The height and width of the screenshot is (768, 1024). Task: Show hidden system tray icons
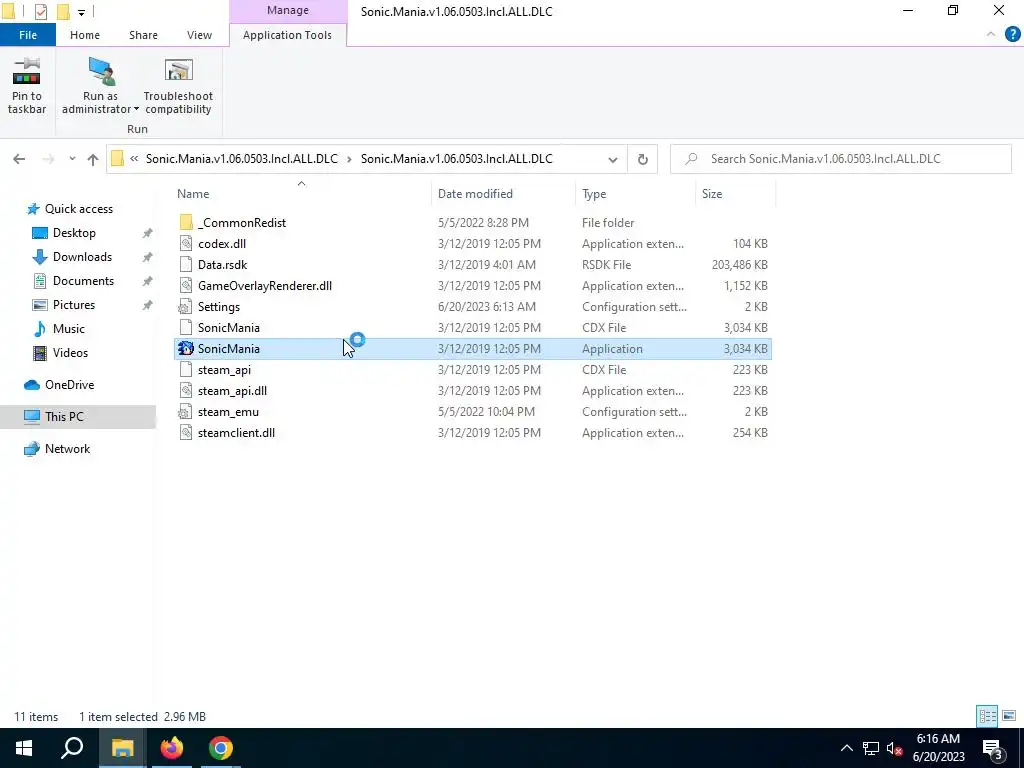[846, 748]
